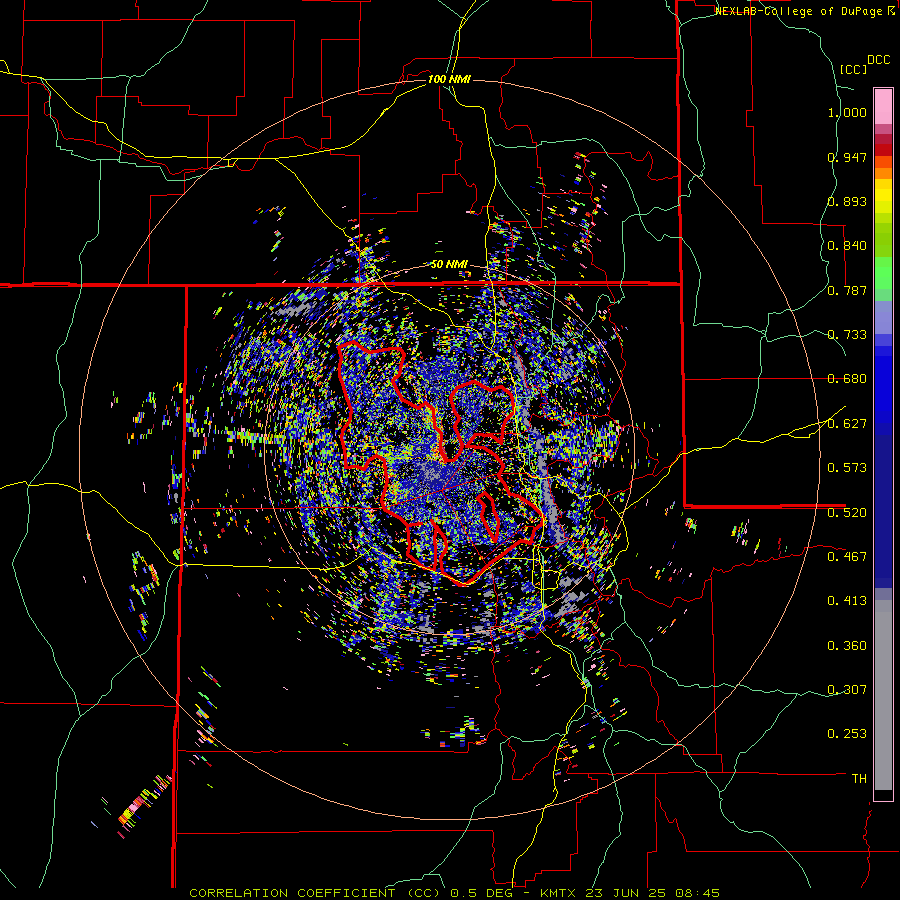Click the TH threshold label
The height and width of the screenshot is (900, 900).
coord(859,779)
